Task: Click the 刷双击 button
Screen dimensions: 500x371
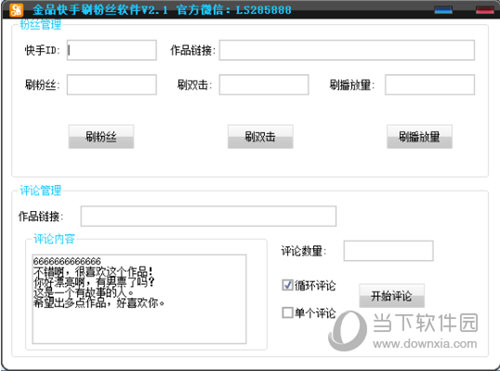Action: click(260, 136)
